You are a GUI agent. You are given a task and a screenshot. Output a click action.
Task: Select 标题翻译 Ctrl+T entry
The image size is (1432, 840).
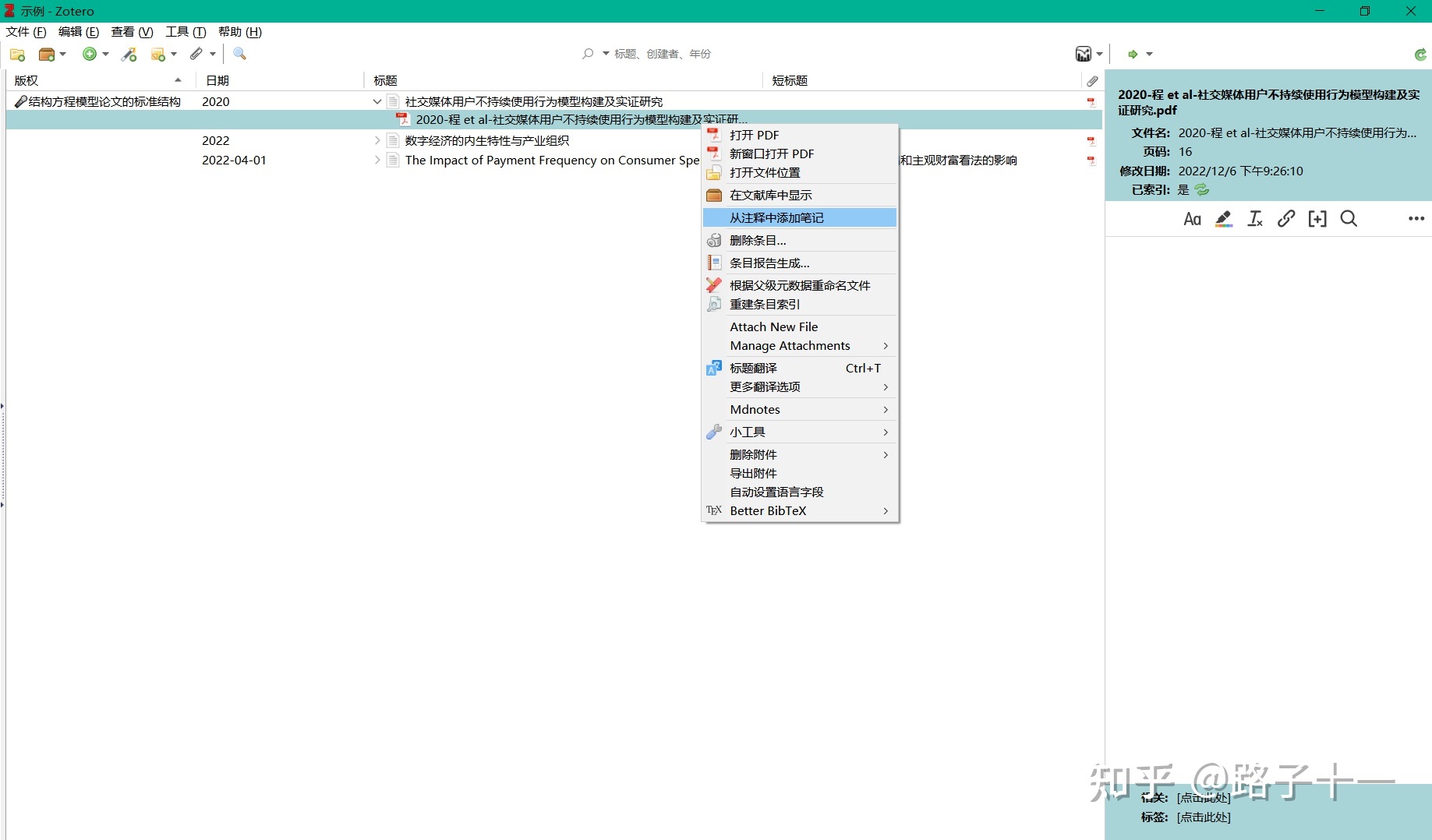[x=800, y=368]
